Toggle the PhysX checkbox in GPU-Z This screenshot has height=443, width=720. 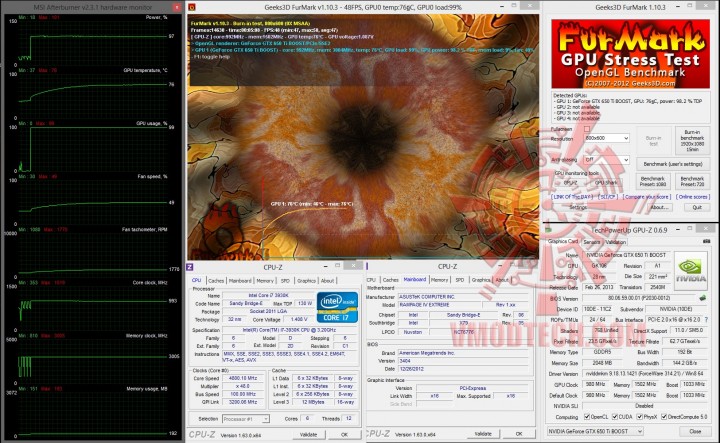640,417
